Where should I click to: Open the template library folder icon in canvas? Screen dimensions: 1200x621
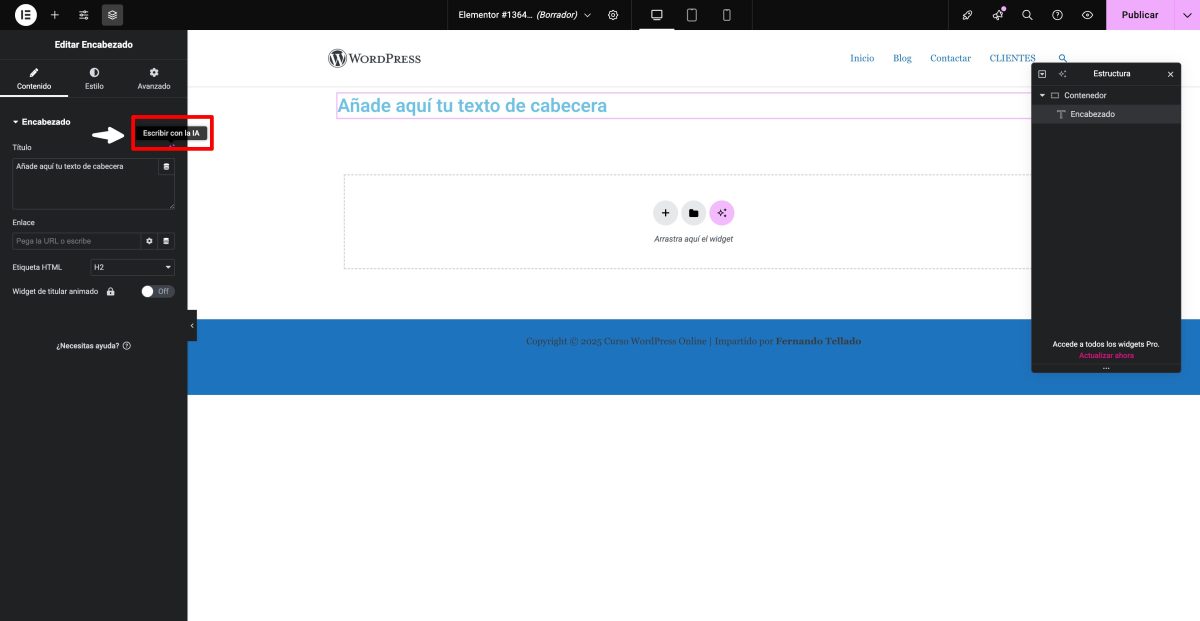694,212
